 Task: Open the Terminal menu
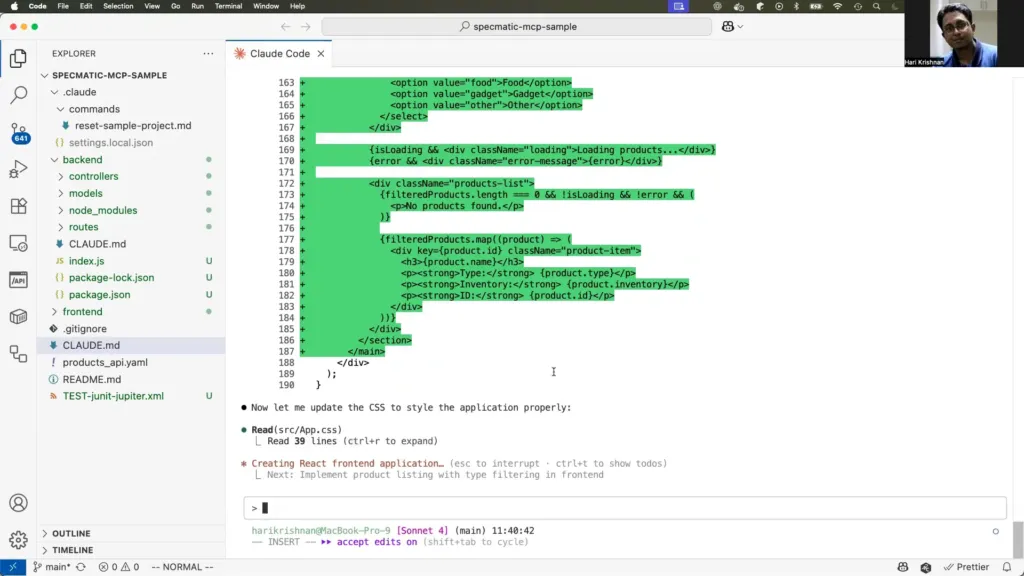click(x=228, y=6)
